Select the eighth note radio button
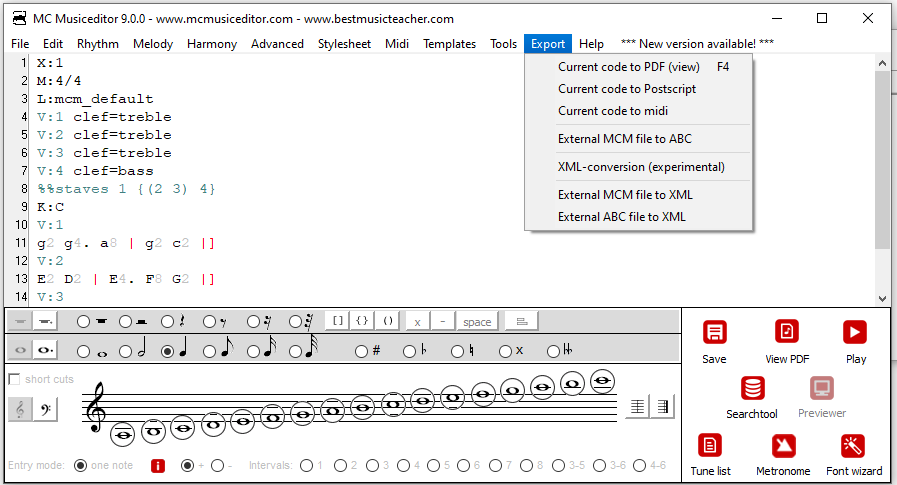 point(209,351)
